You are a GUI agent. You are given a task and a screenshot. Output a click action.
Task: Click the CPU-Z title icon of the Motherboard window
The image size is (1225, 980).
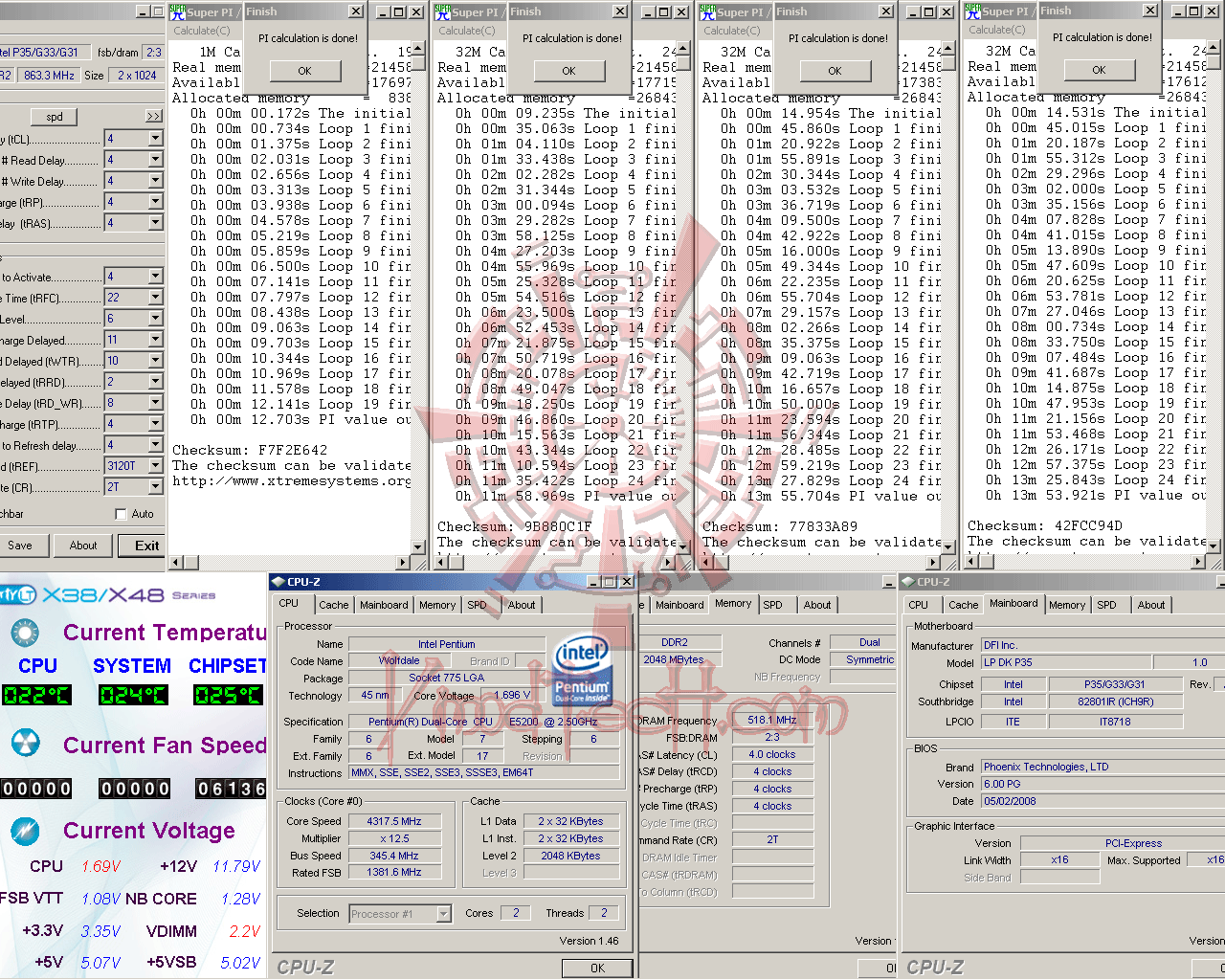(x=908, y=581)
